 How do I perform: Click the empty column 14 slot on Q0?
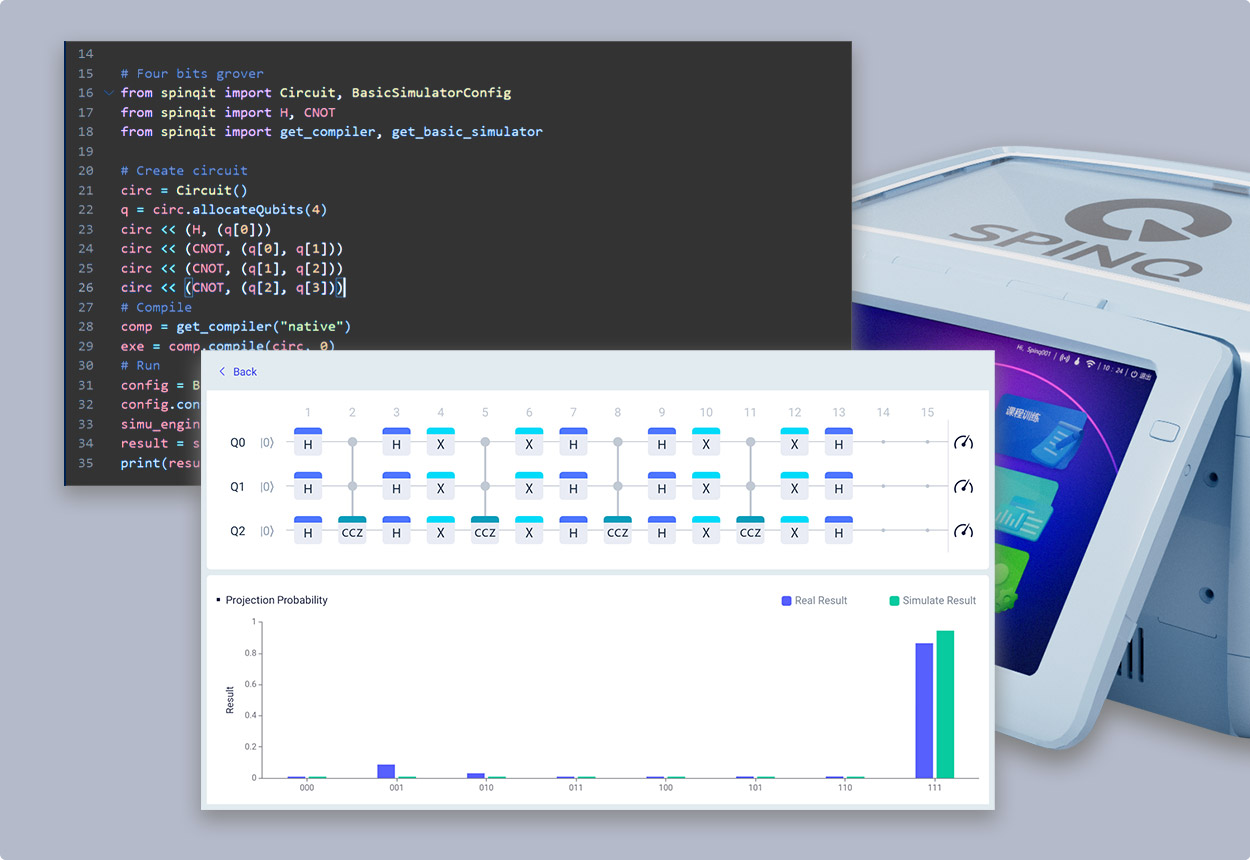(883, 442)
